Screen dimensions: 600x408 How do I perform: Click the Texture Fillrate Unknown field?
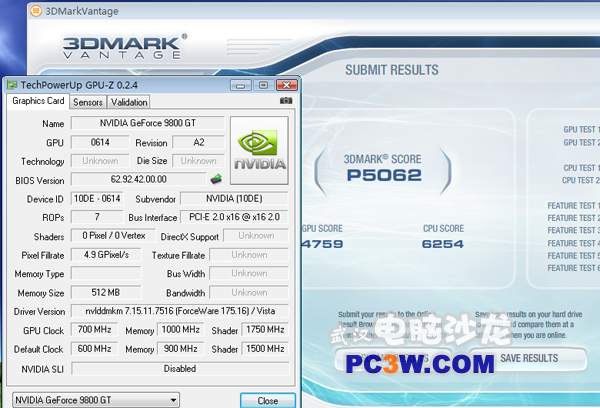(249, 255)
